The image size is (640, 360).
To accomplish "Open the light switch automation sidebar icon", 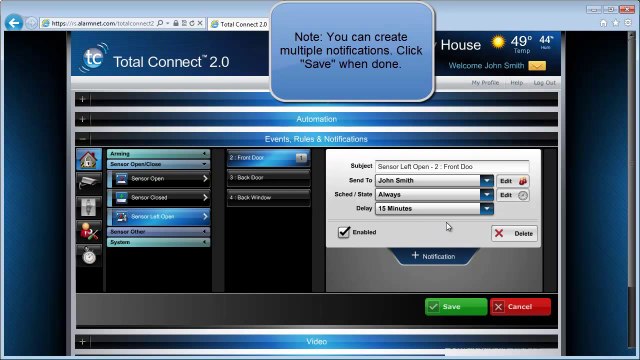I will coord(89,207).
